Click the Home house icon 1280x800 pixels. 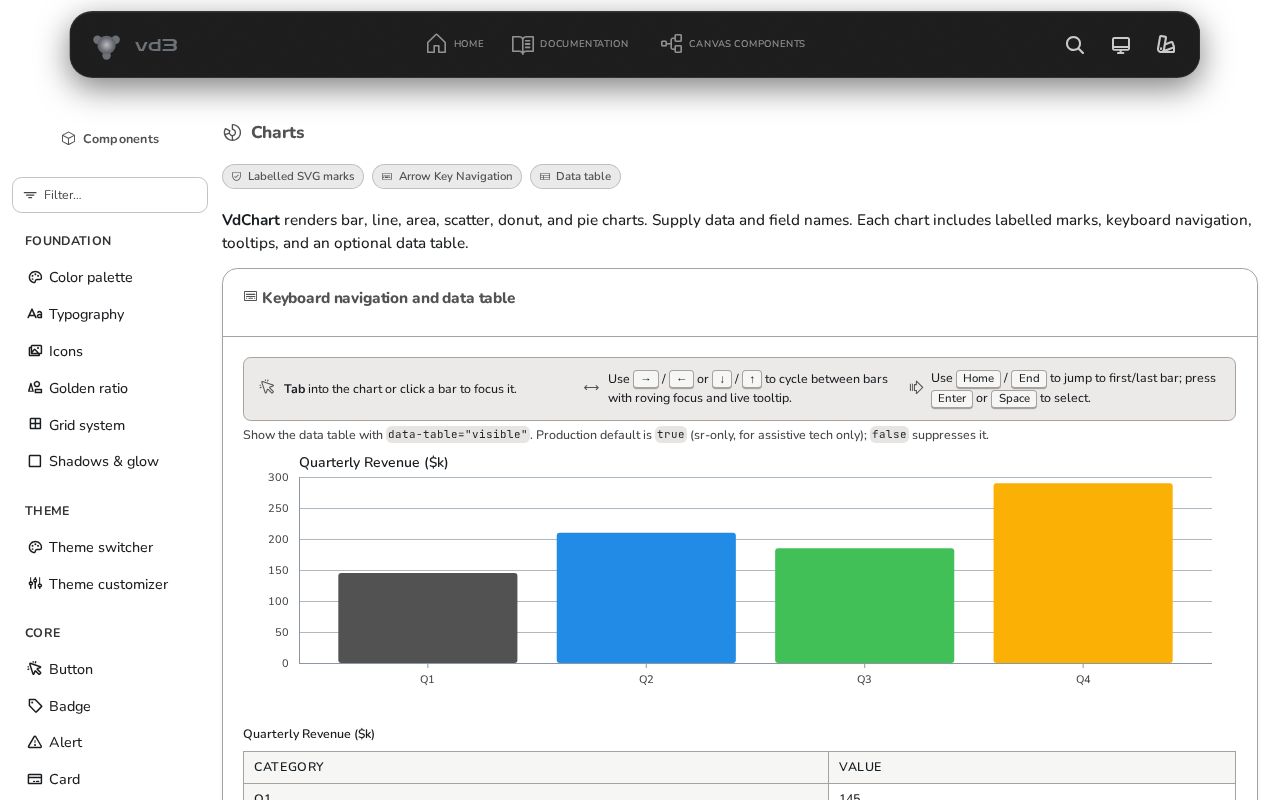pyautogui.click(x=436, y=44)
